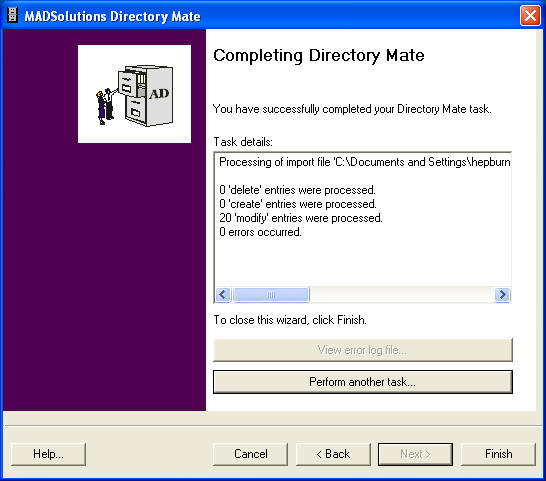
Task: Click the disabled Next button
Action: pyautogui.click(x=415, y=454)
